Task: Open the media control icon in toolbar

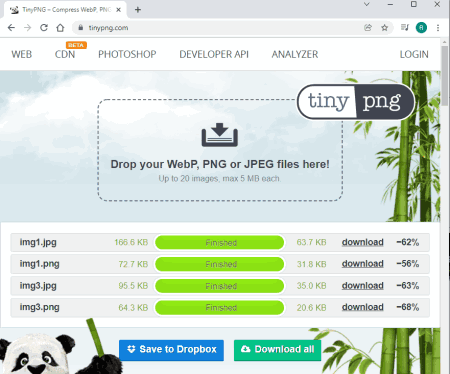Action: tap(405, 27)
